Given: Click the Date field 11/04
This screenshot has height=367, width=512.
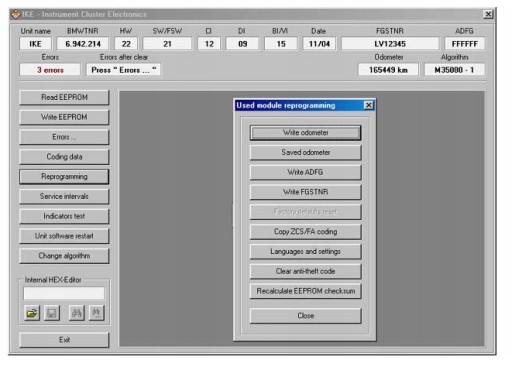Looking at the screenshot, I should point(319,44).
